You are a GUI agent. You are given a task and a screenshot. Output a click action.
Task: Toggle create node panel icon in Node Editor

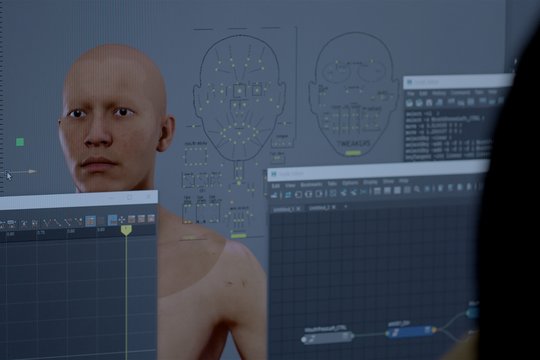pyautogui.click(x=274, y=196)
